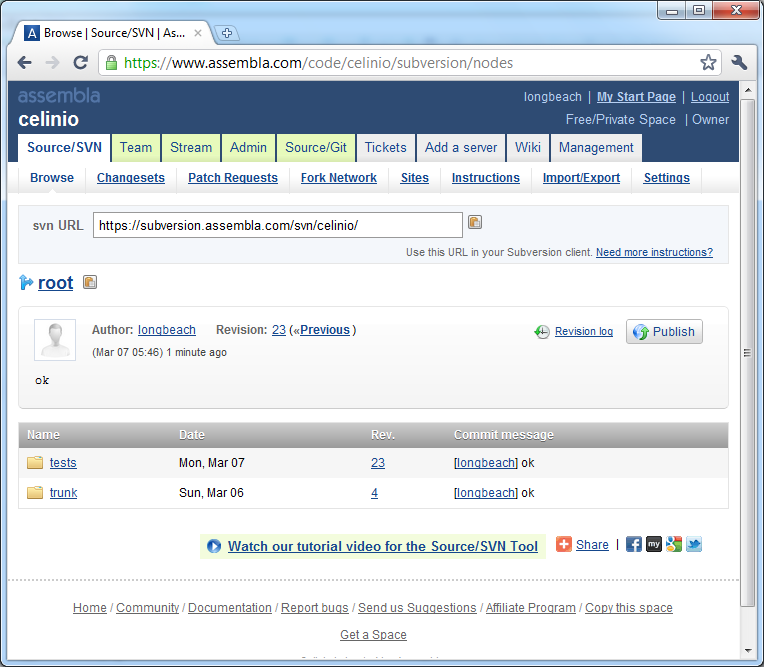Viewport: 764px width, 667px height.
Task: Click the tests folder icon
Action: pos(35,463)
